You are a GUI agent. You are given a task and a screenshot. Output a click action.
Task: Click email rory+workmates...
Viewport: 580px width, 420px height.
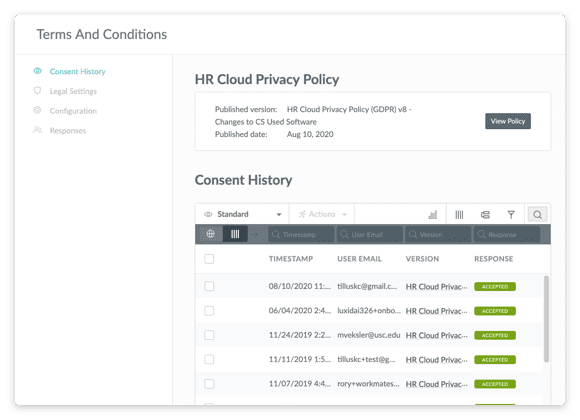click(368, 384)
